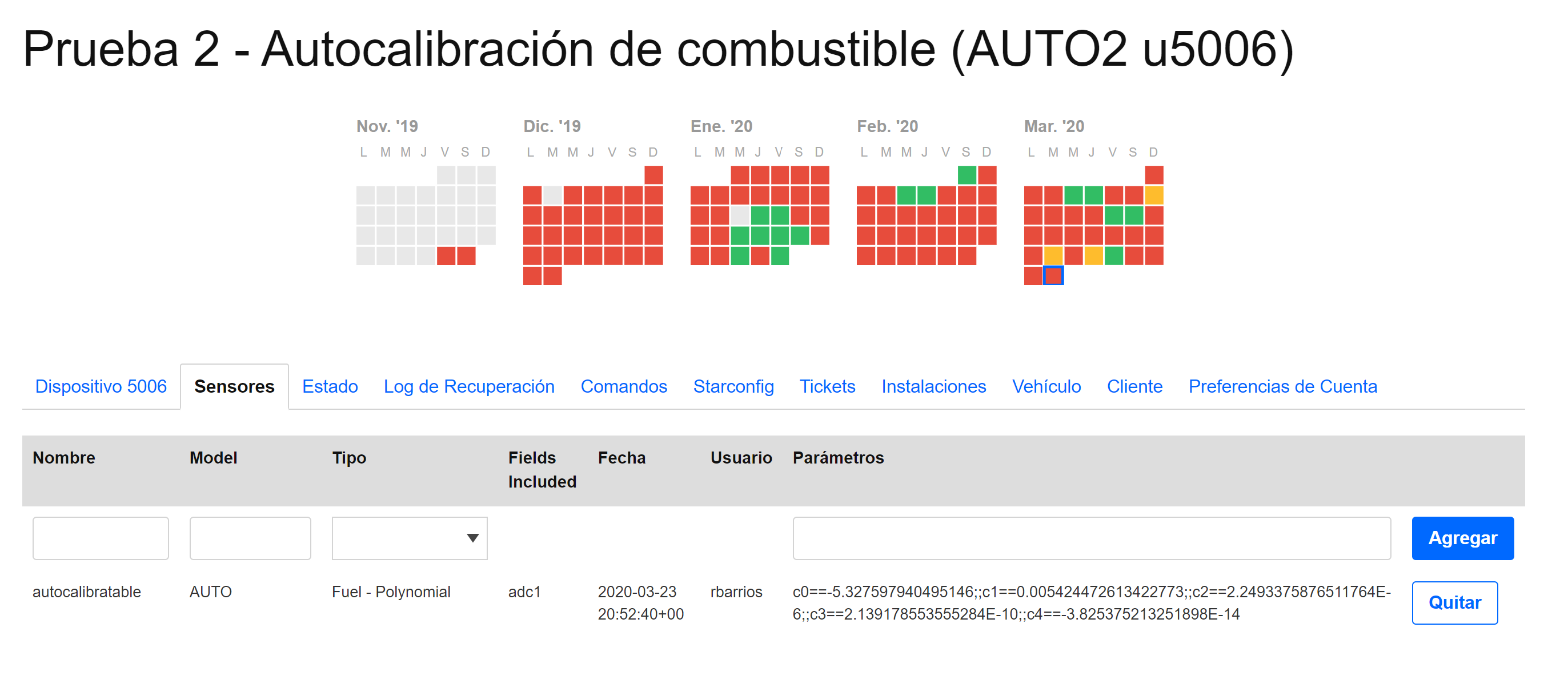Open the Dispositivo 5006 tab
The height and width of the screenshot is (679, 1568).
click(x=101, y=386)
